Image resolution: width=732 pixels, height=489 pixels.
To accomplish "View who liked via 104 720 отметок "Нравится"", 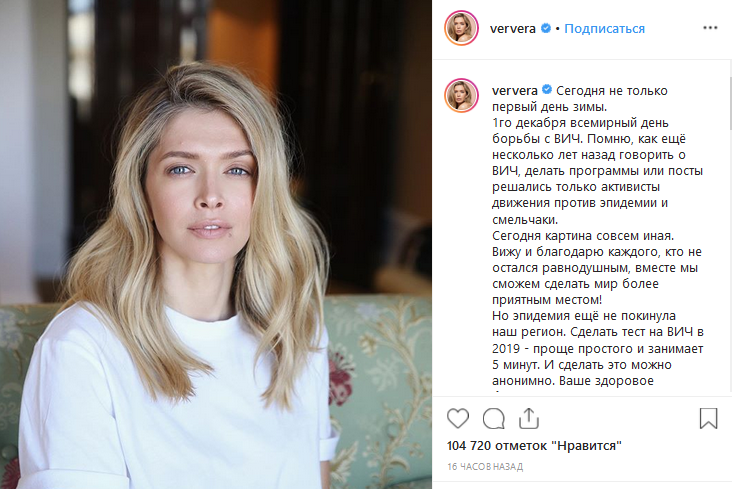I will coord(534,446).
